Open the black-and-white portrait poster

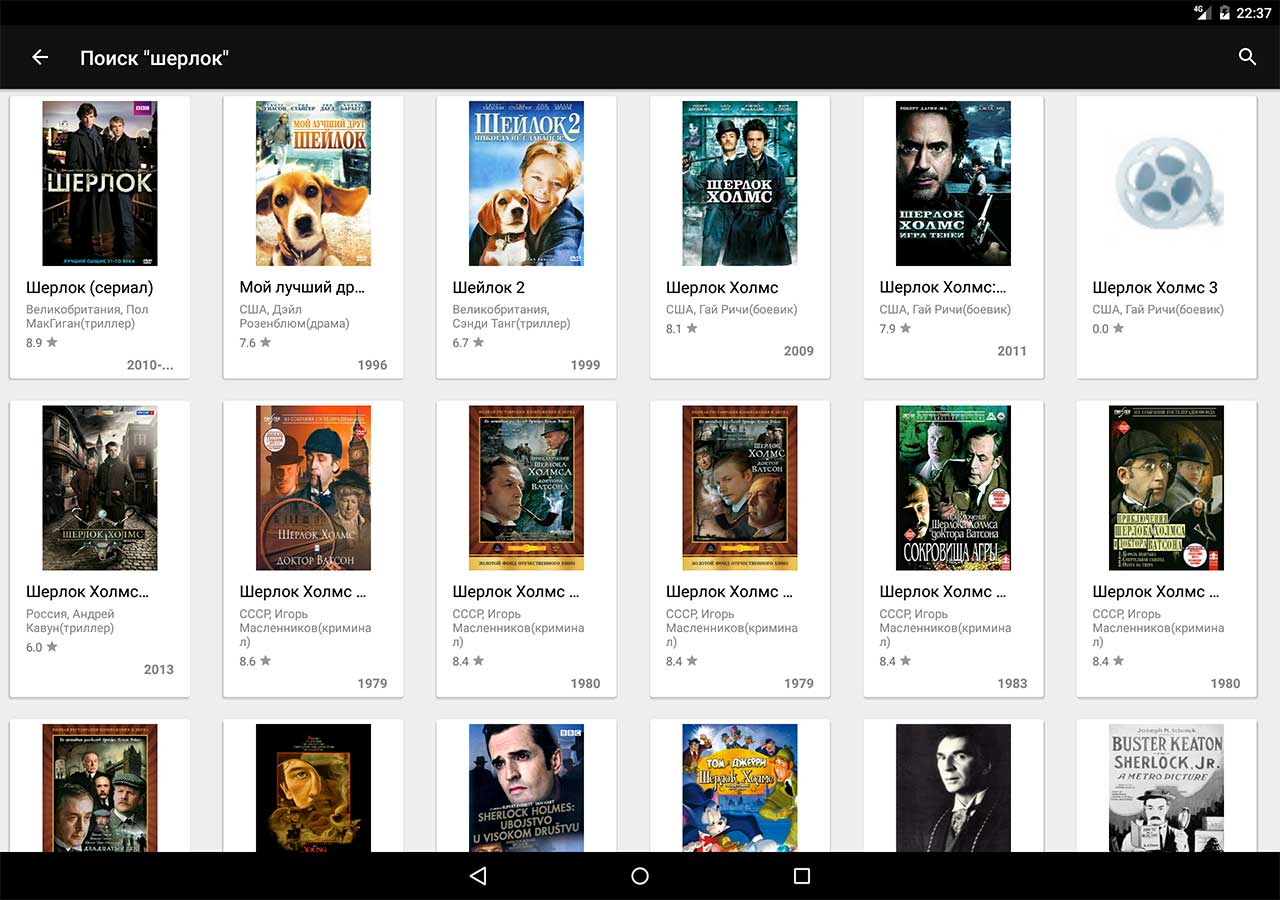[x=953, y=788]
